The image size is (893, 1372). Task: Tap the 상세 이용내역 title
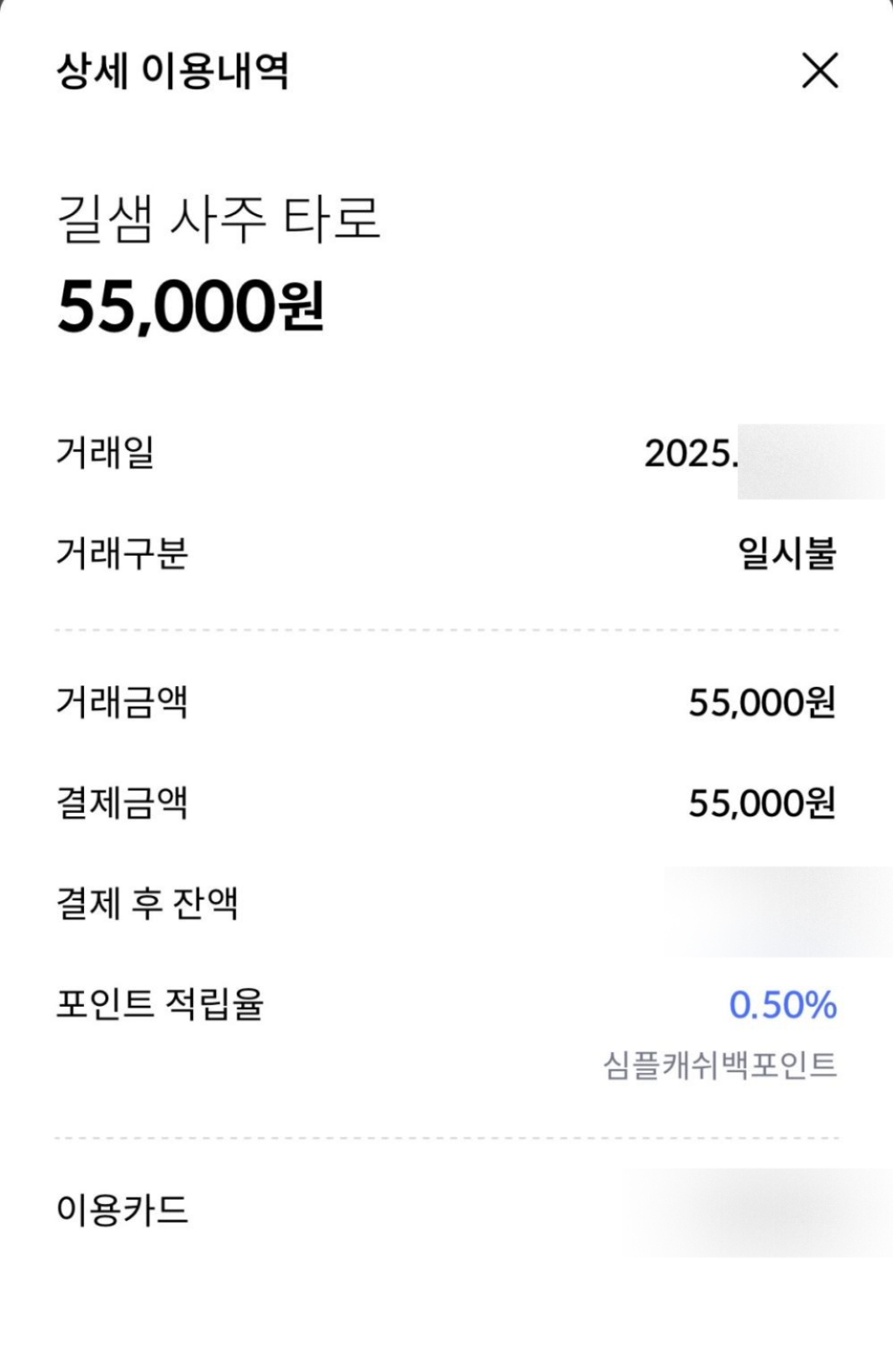172,71
